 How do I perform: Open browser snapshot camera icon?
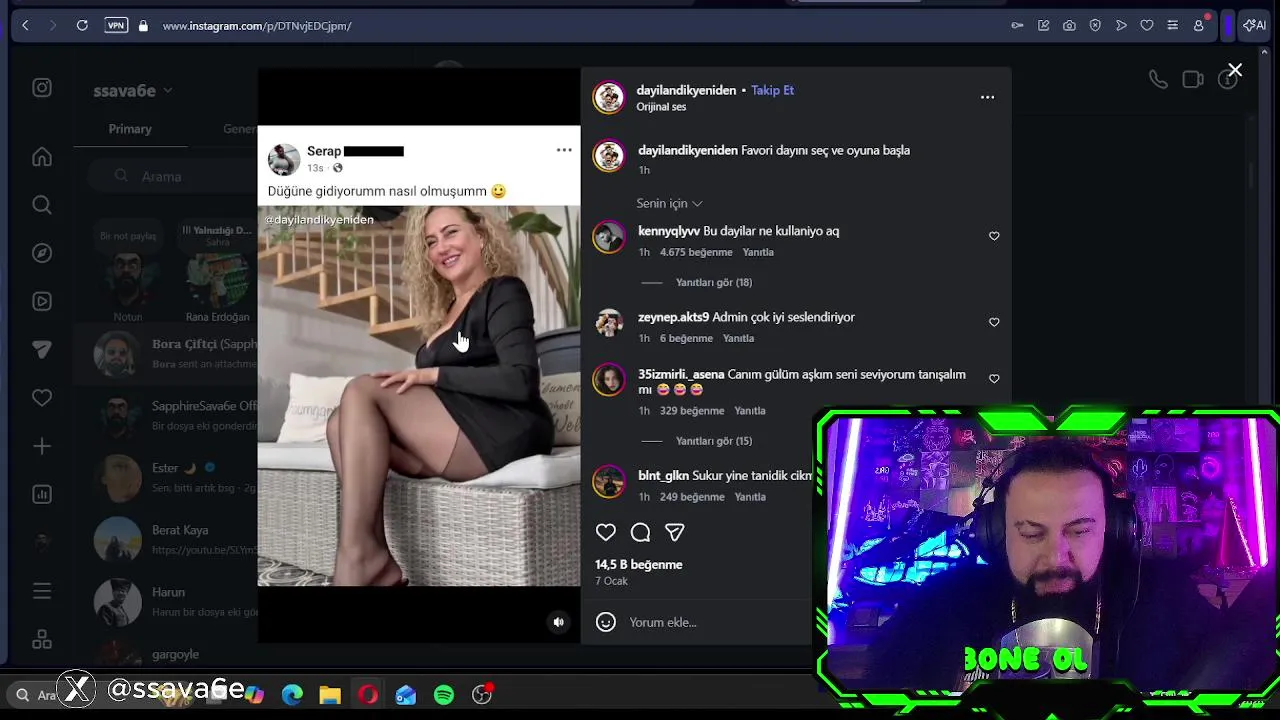[x=1069, y=25]
